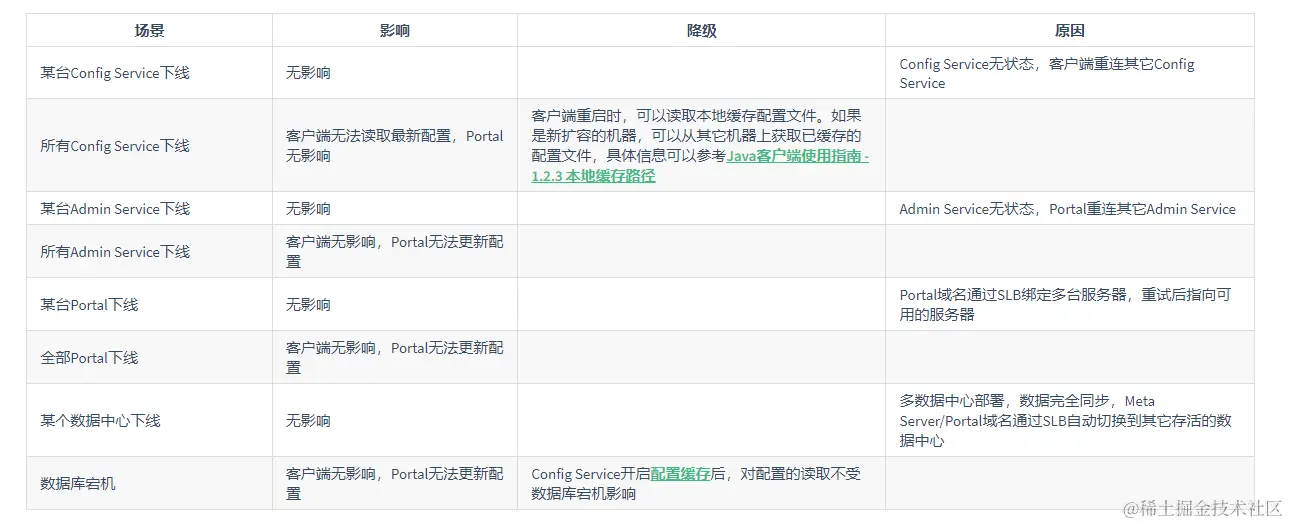
Task: Click the 原因 column header
Action: click(x=1070, y=31)
